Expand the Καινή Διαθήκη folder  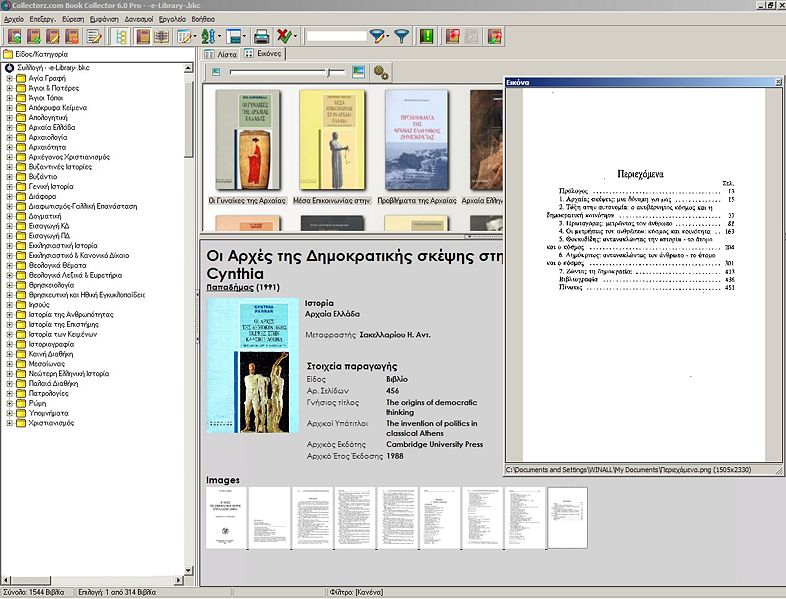[9, 354]
